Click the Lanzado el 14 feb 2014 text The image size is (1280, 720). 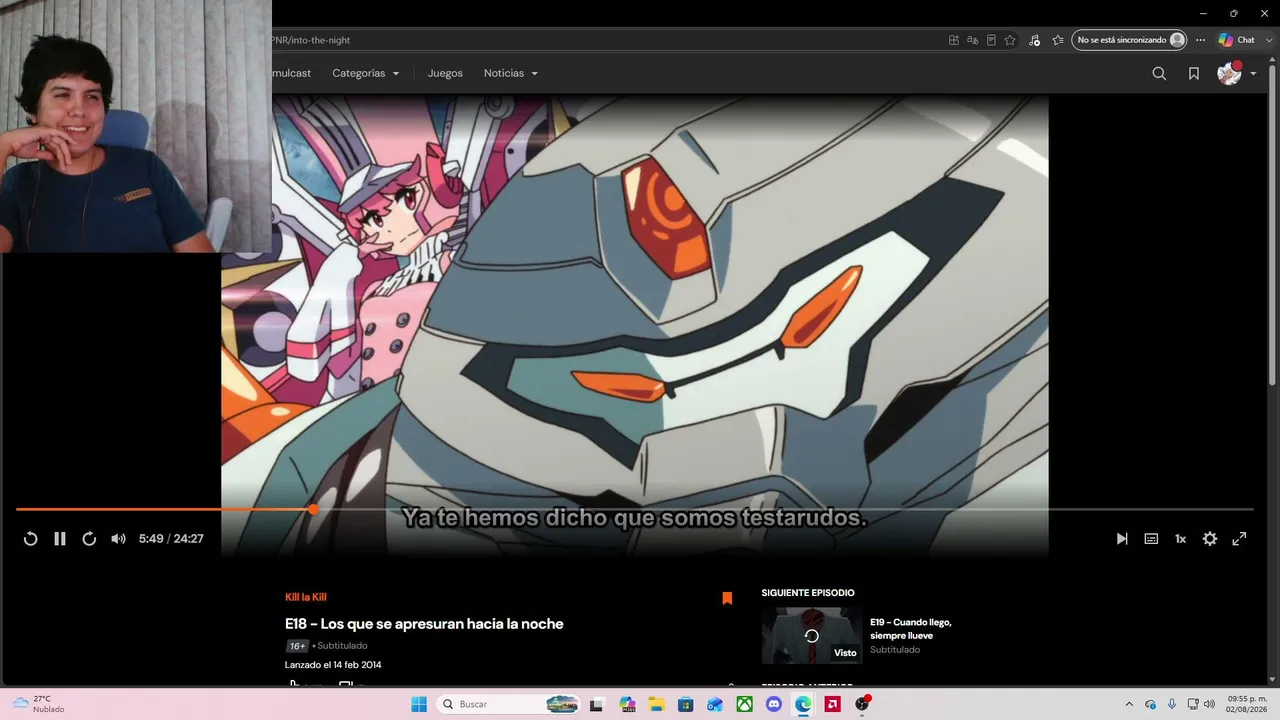click(x=333, y=665)
